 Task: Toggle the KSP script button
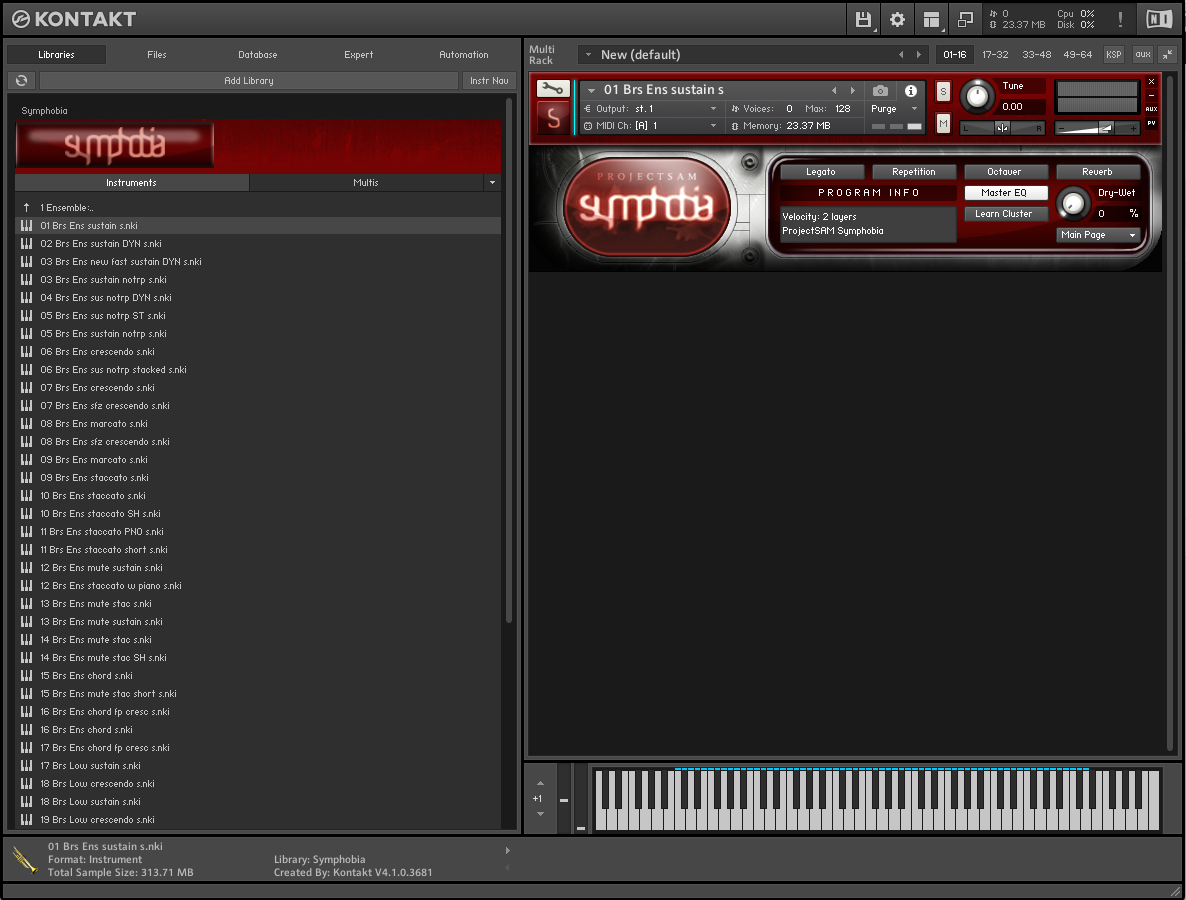click(1113, 54)
